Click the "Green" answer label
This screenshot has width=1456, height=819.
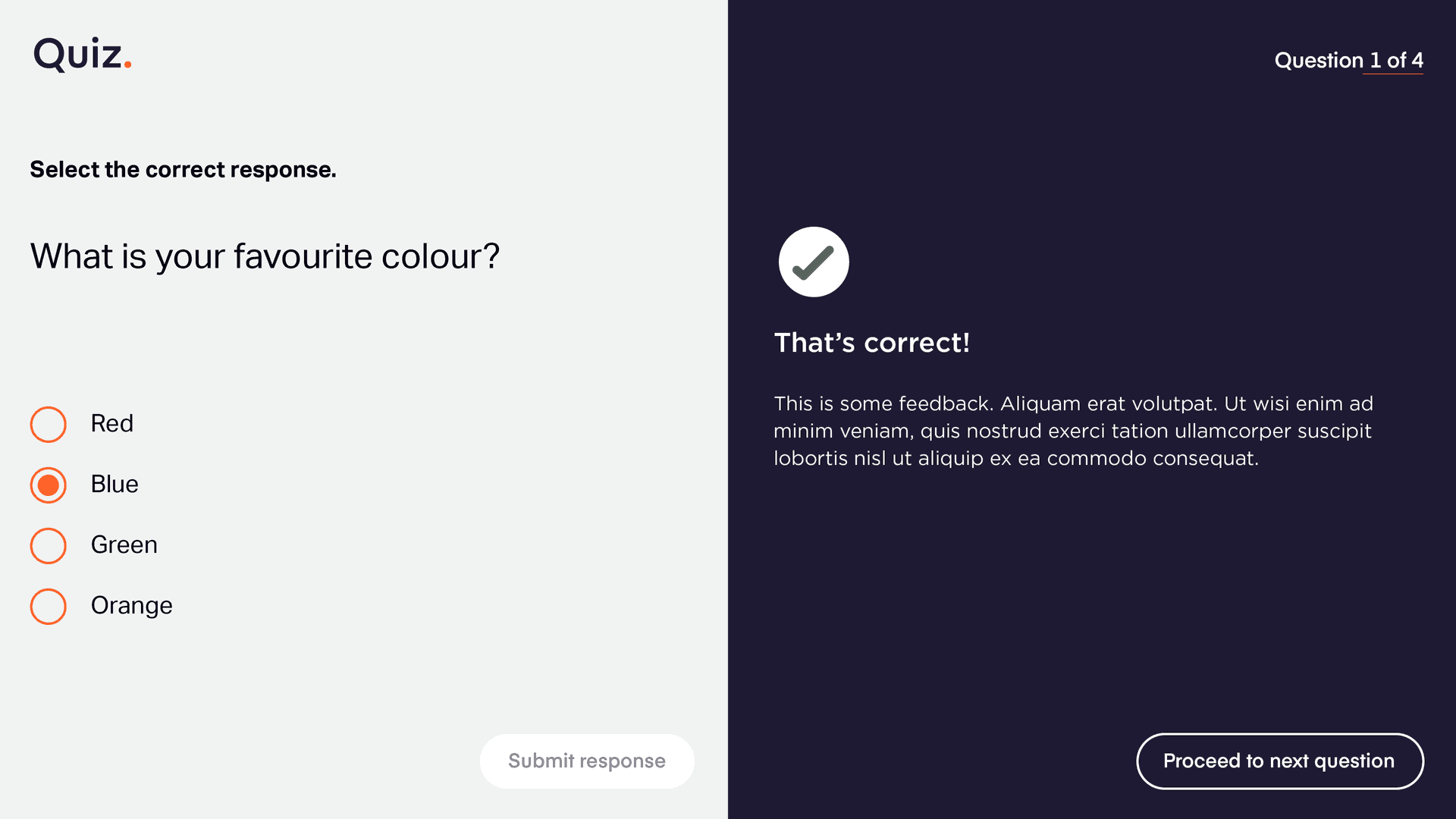pos(124,544)
